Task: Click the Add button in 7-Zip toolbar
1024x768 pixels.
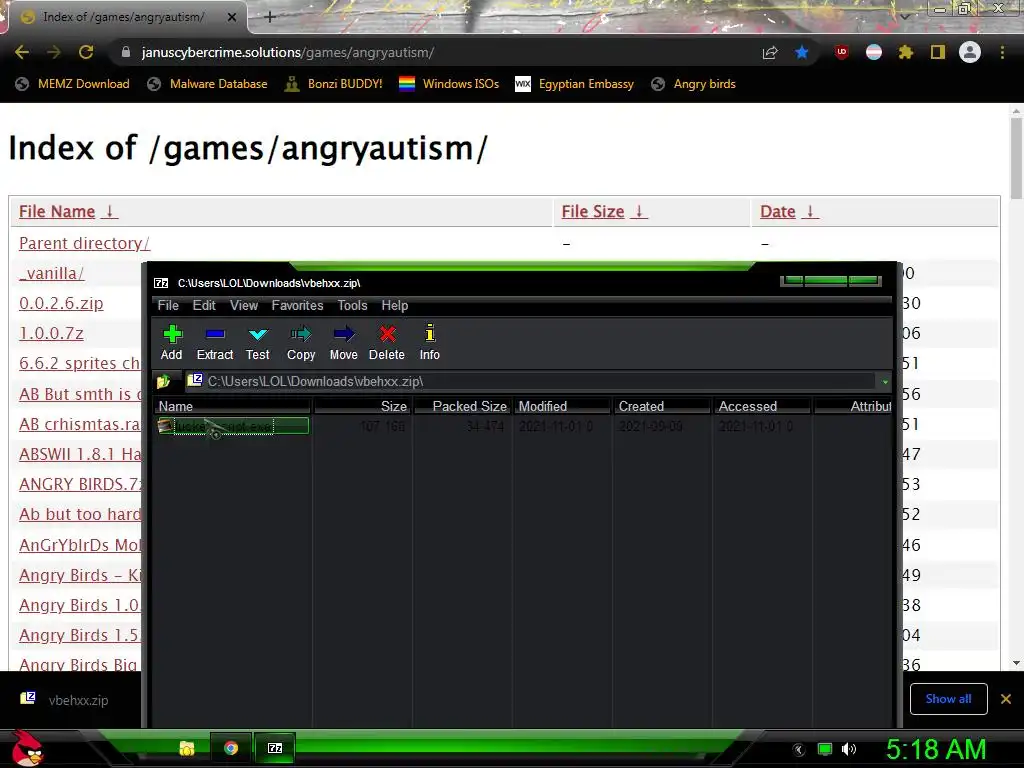Action: pyautogui.click(x=172, y=343)
